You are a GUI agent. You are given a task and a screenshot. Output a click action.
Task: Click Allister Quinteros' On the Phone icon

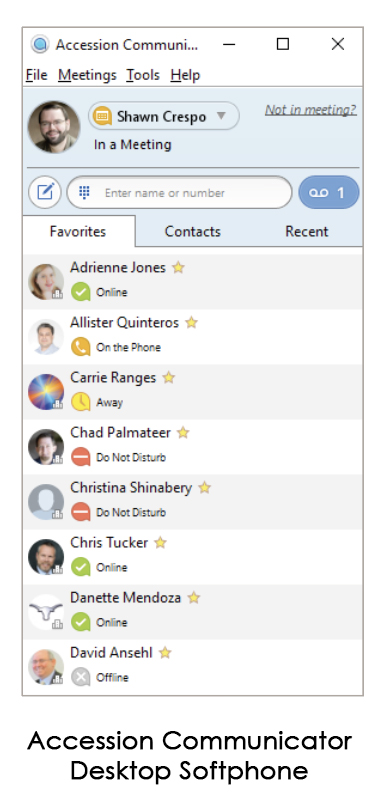pos(81,347)
